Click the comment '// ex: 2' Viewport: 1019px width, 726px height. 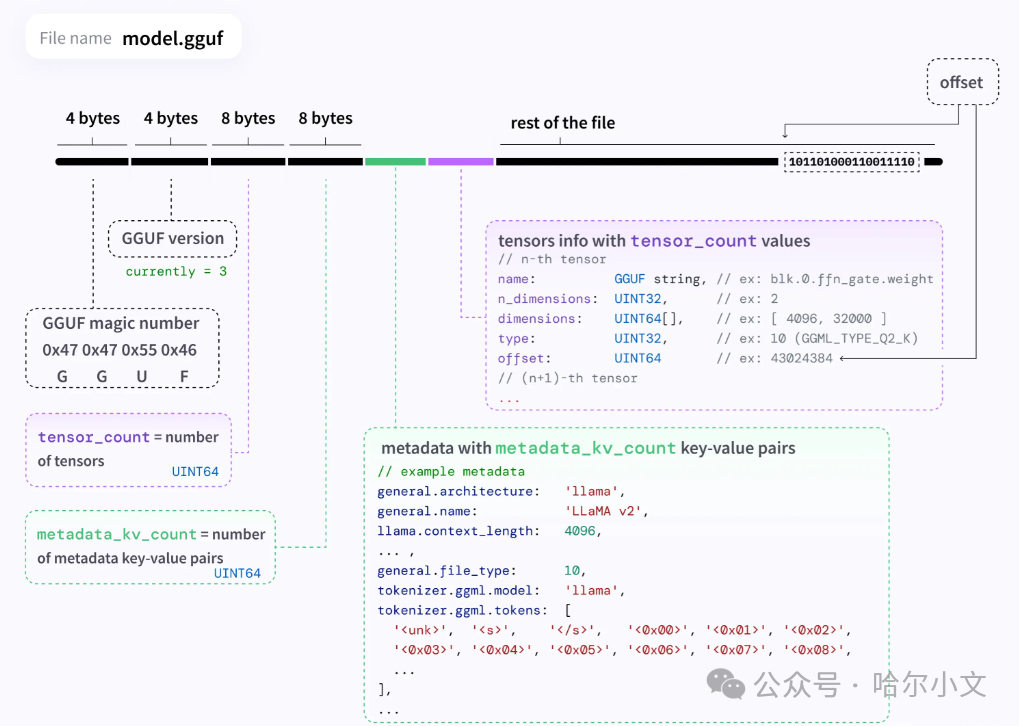click(747, 299)
